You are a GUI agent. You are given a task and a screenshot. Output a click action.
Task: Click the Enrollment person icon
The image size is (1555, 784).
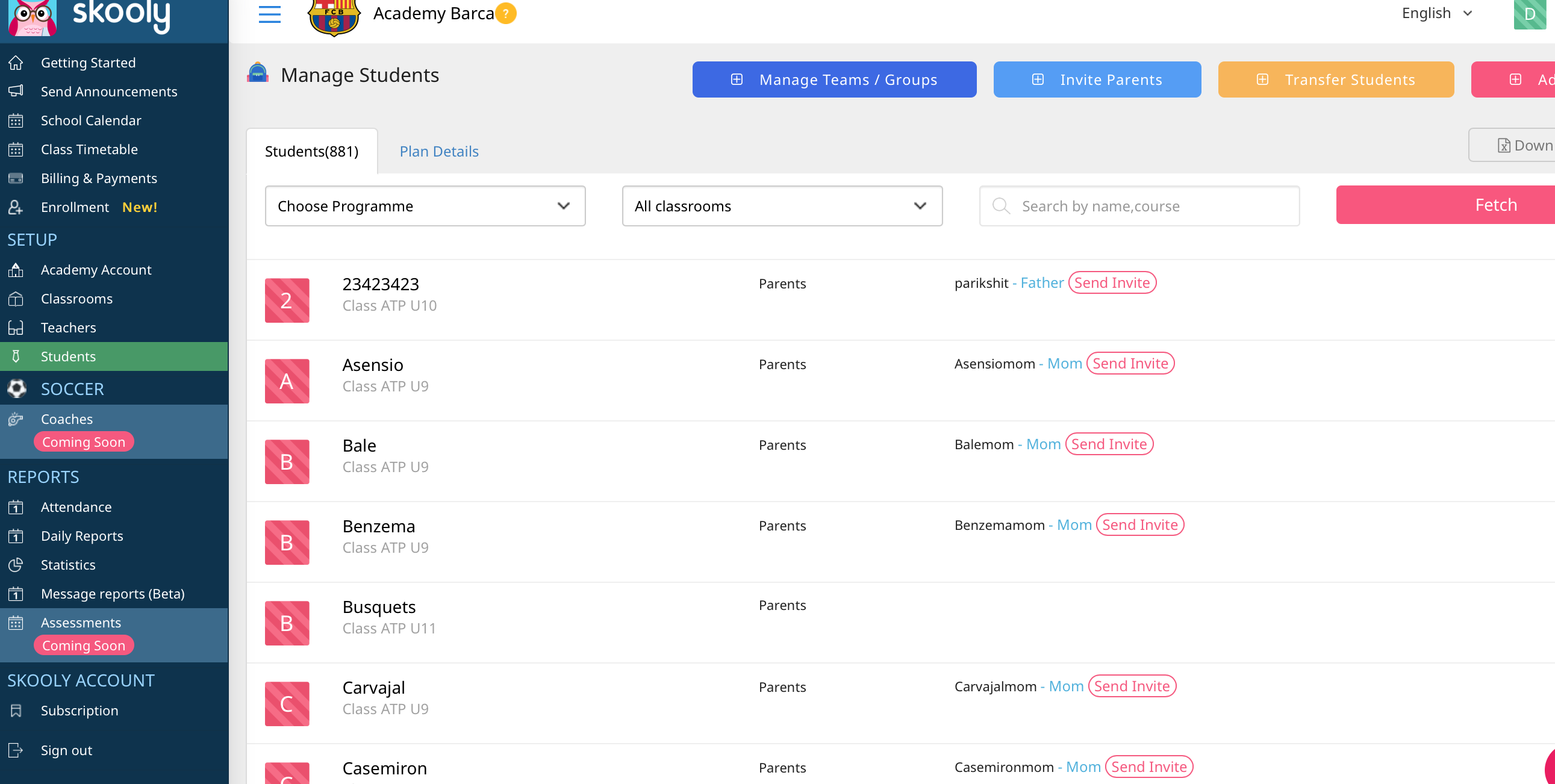click(x=16, y=207)
